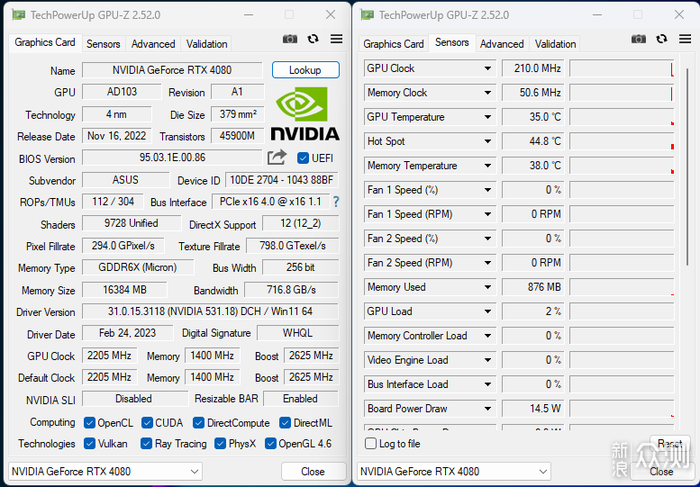Click the screenshot camera icon in left window
This screenshot has width=700, height=487.
click(290, 39)
